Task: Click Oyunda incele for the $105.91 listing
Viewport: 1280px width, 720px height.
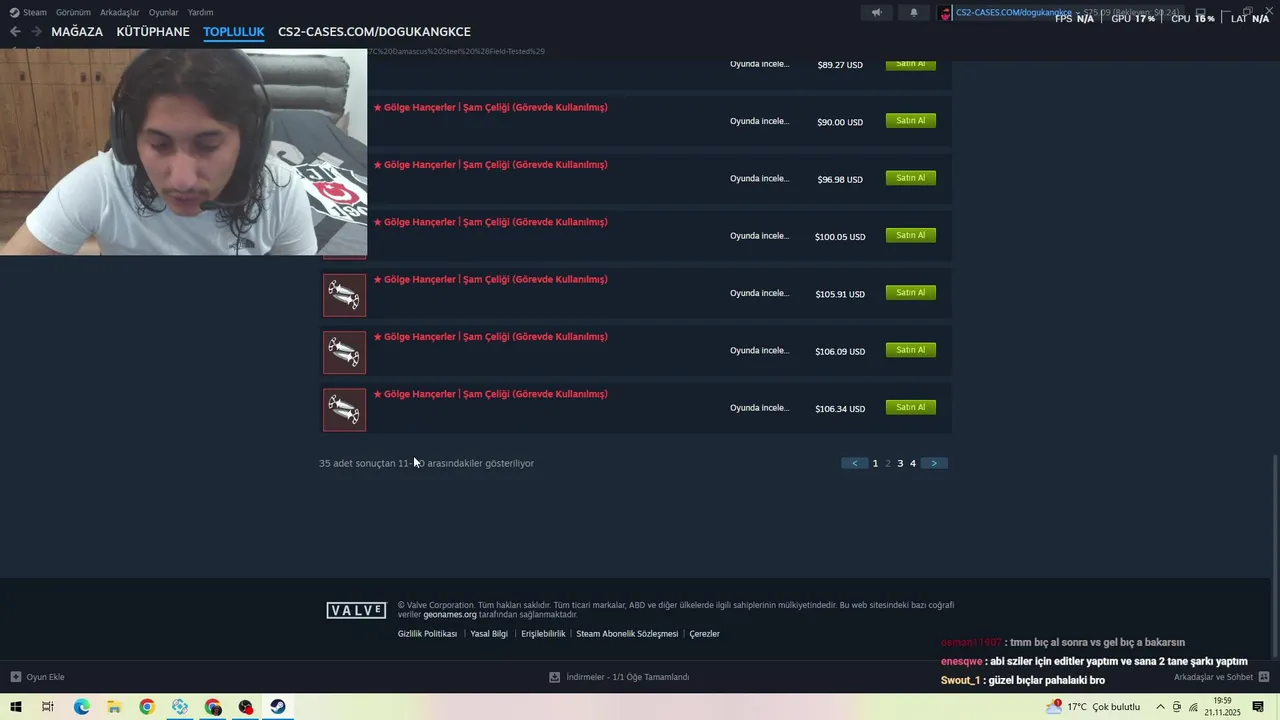Action: [759, 293]
